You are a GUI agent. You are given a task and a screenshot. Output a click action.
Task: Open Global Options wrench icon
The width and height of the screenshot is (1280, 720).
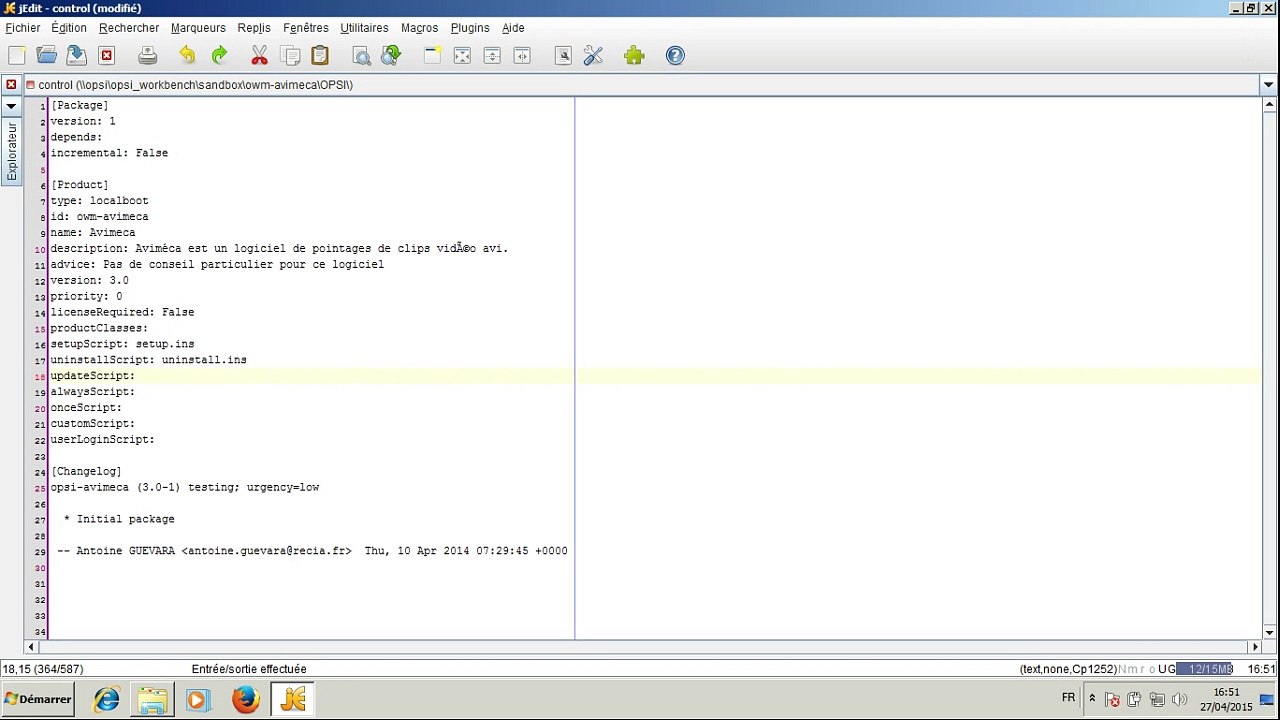coord(593,56)
